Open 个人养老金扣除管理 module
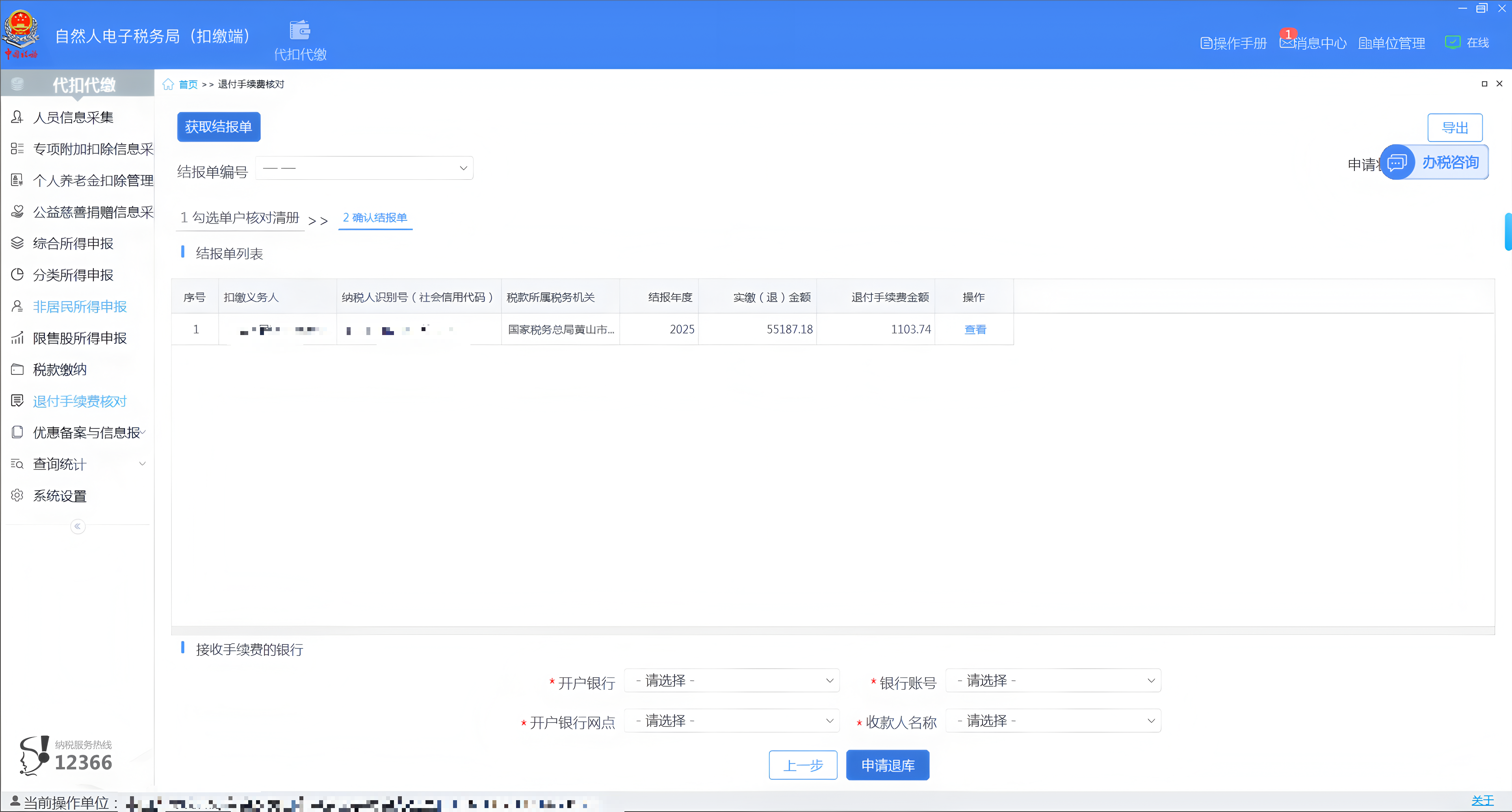Image resolution: width=1512 pixels, height=812 pixels. (x=93, y=180)
